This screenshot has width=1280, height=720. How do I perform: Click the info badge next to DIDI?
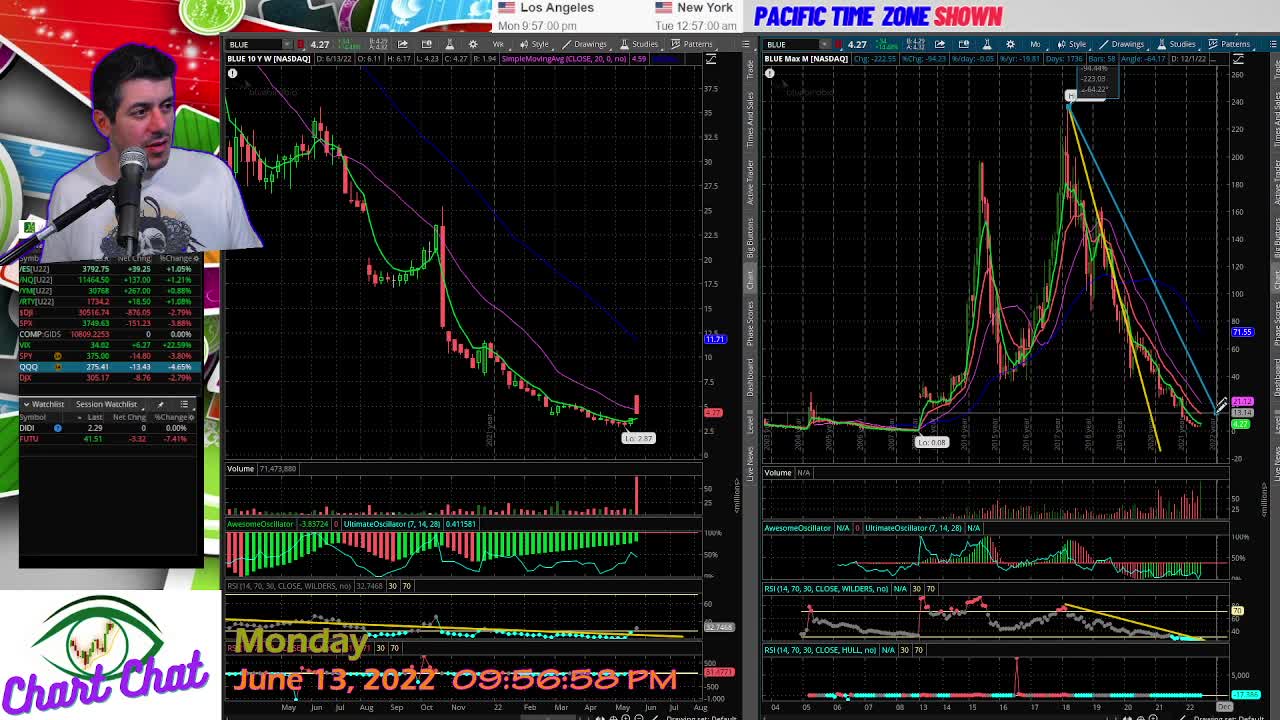58,428
